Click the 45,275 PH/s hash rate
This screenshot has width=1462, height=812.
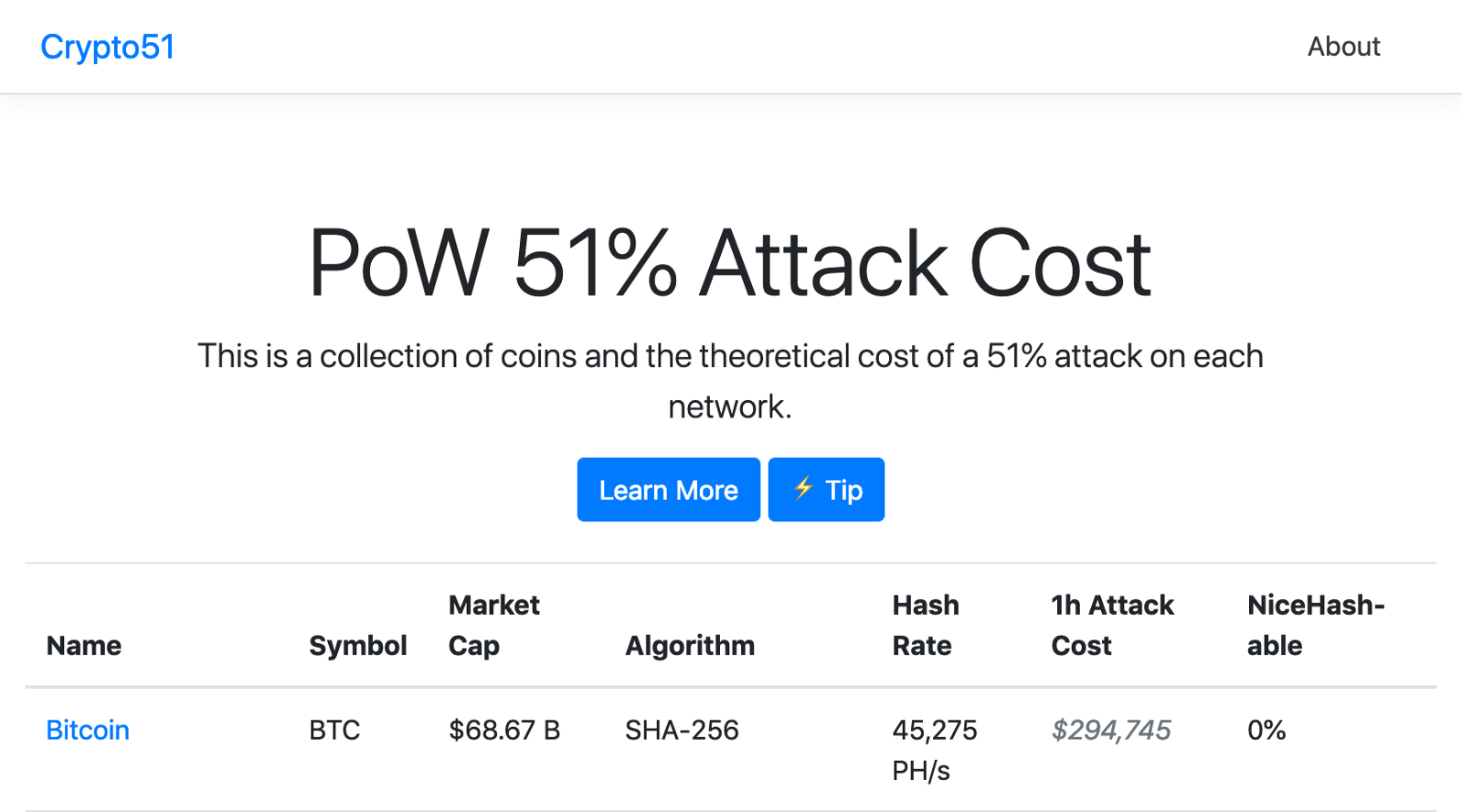tap(935, 750)
